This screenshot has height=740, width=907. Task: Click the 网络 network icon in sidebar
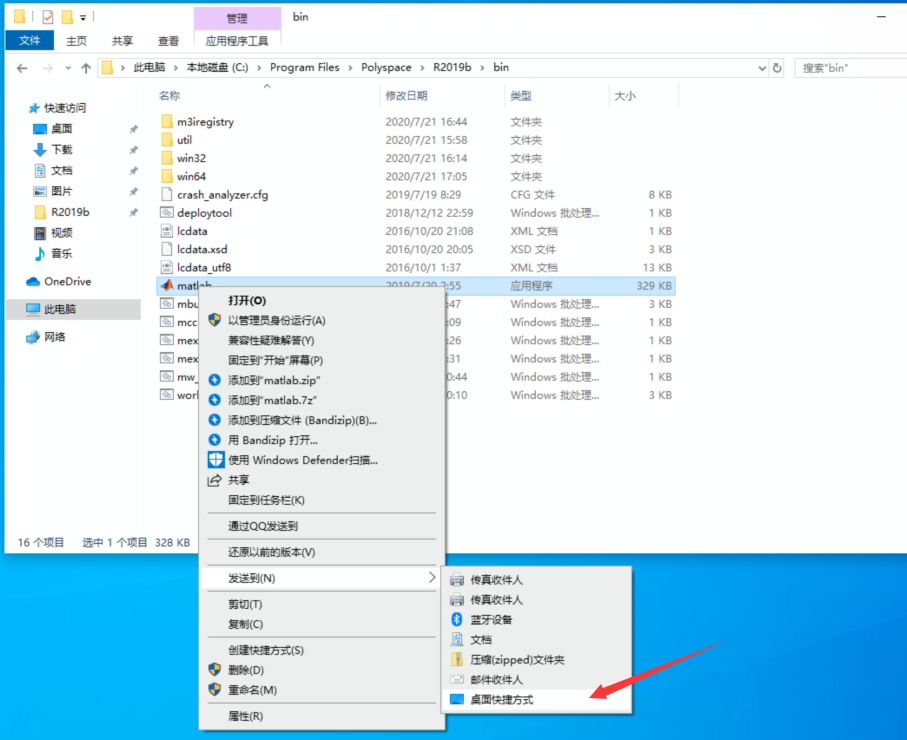33,337
